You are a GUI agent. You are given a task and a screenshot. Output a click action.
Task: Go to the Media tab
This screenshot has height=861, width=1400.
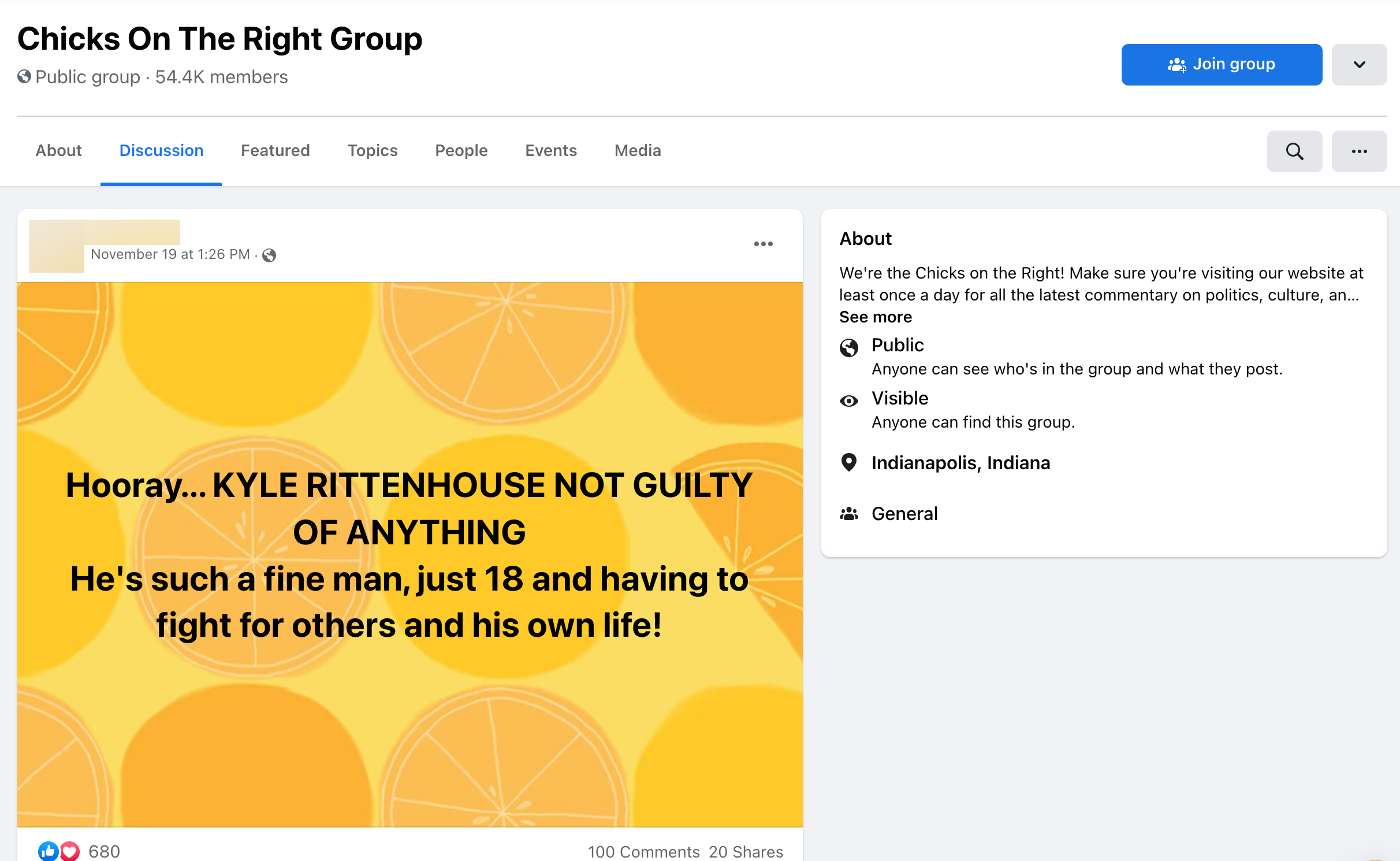point(637,151)
